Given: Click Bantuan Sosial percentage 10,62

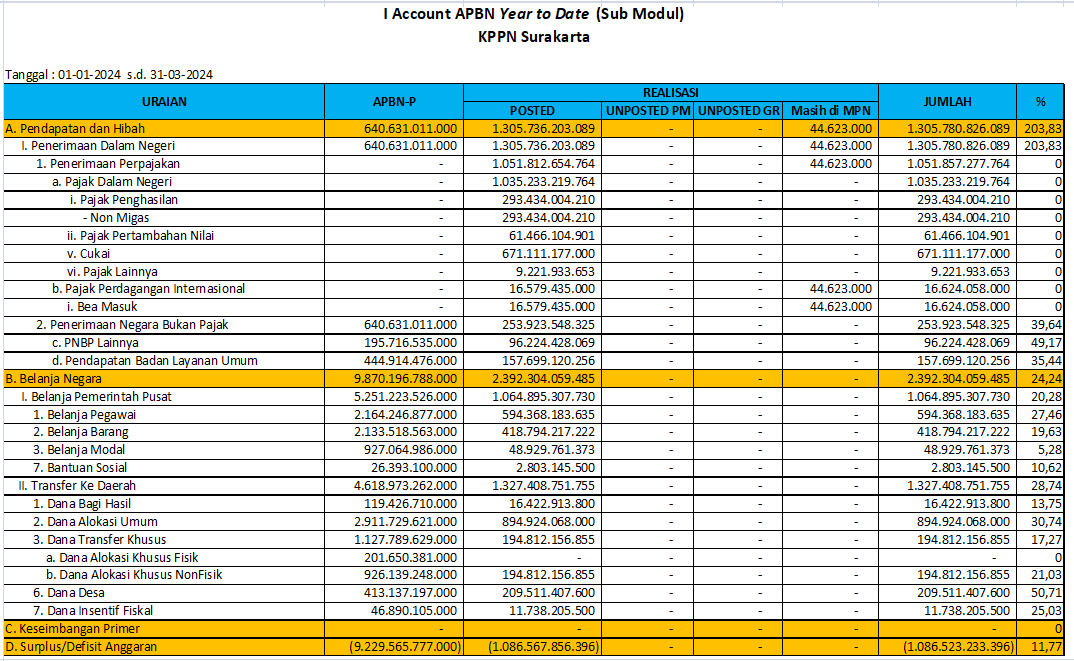Looking at the screenshot, I should pyautogui.click(x=1047, y=467).
